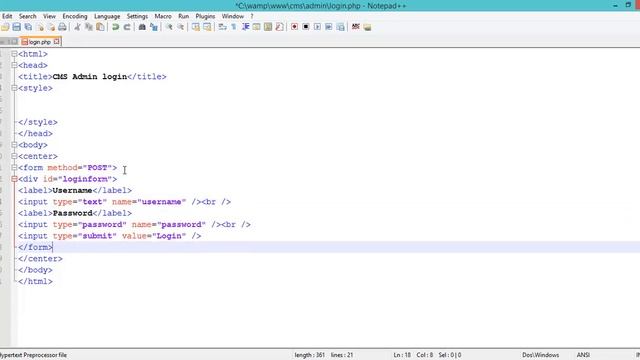Cut selection with the scissors icon

pyautogui.click(x=77, y=27)
